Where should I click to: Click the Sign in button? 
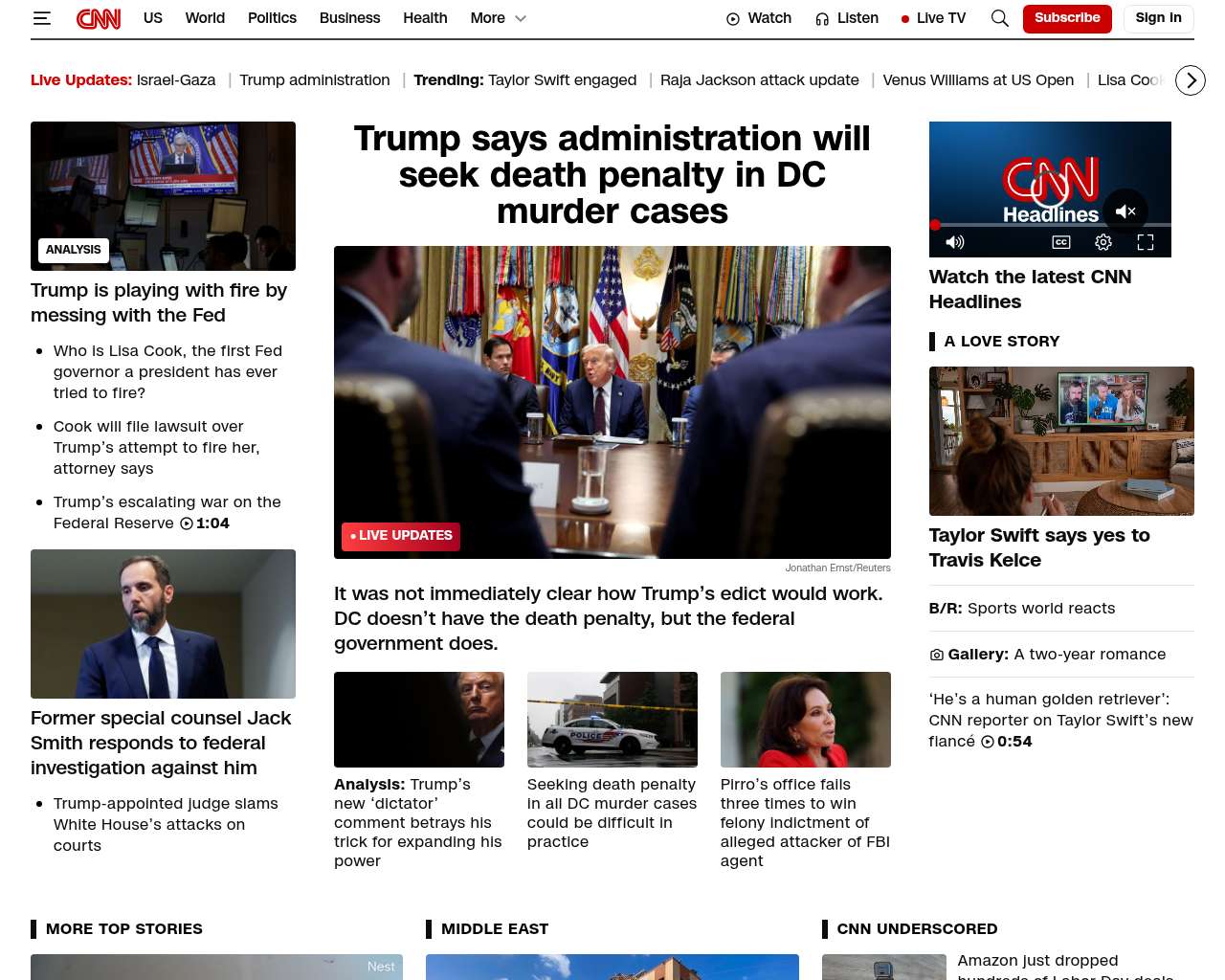pyautogui.click(x=1158, y=18)
